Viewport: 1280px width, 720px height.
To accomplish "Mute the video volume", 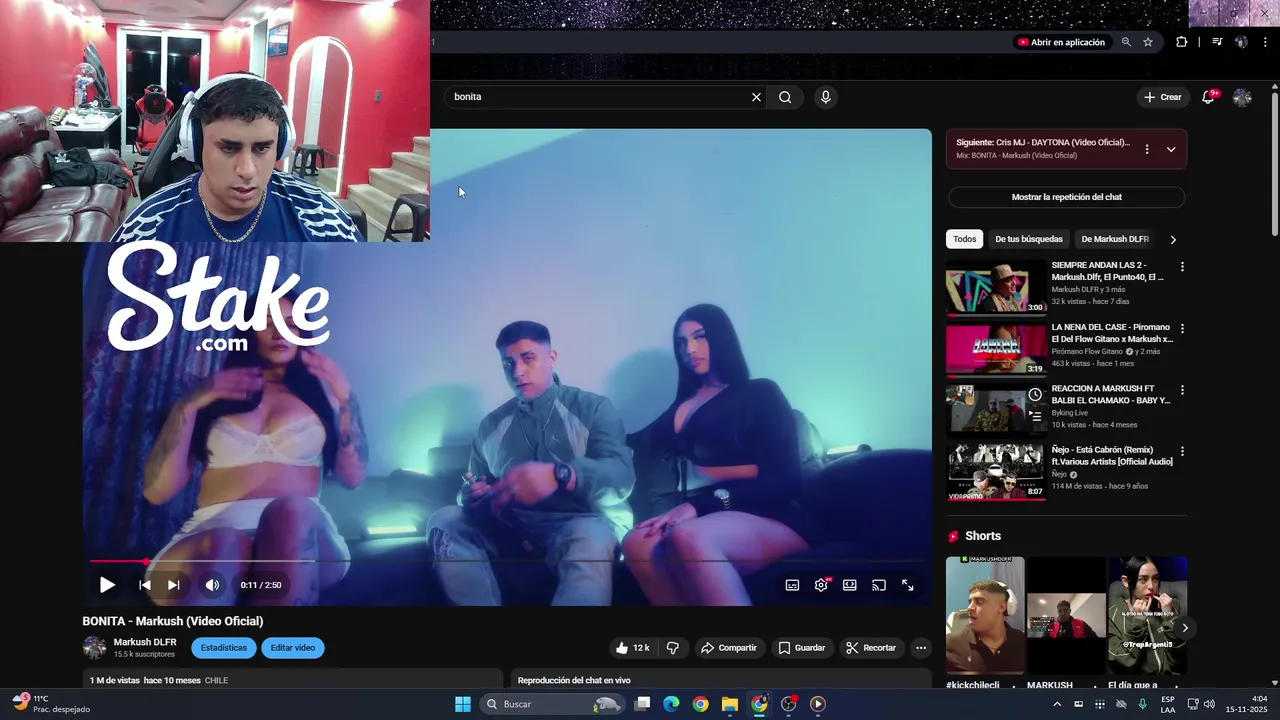I will [212, 585].
